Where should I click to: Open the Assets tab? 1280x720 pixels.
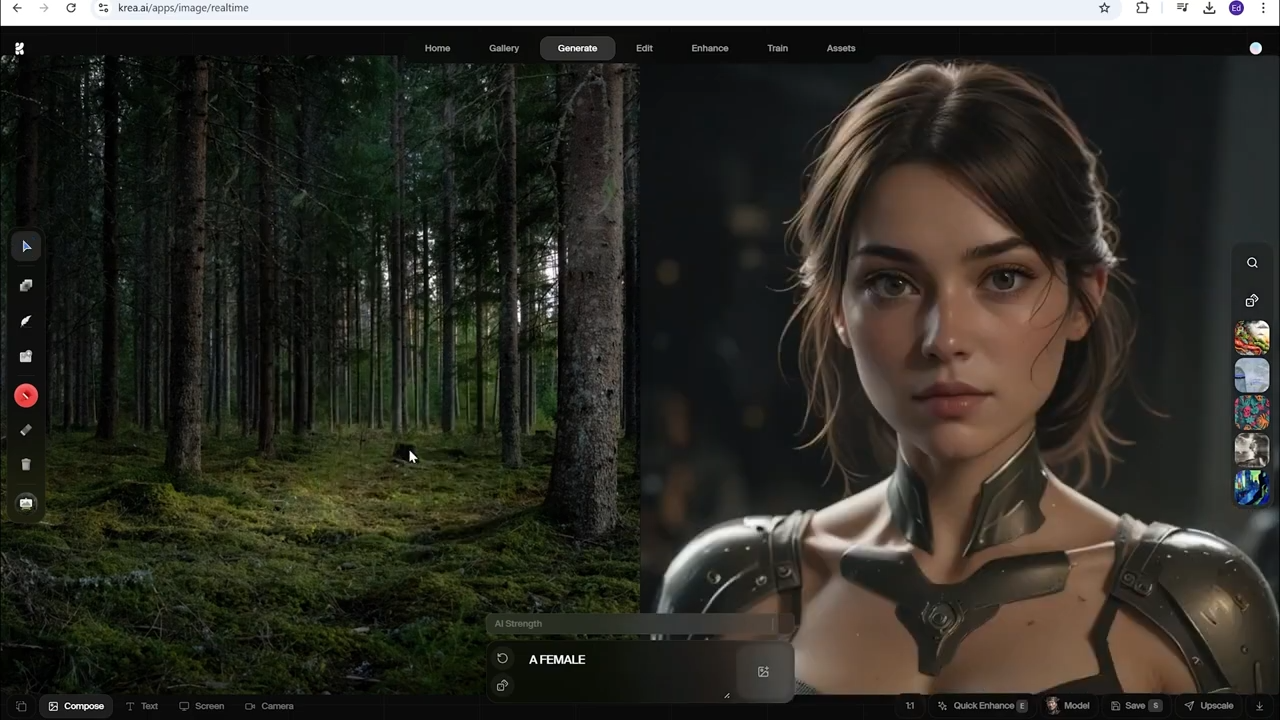[841, 47]
